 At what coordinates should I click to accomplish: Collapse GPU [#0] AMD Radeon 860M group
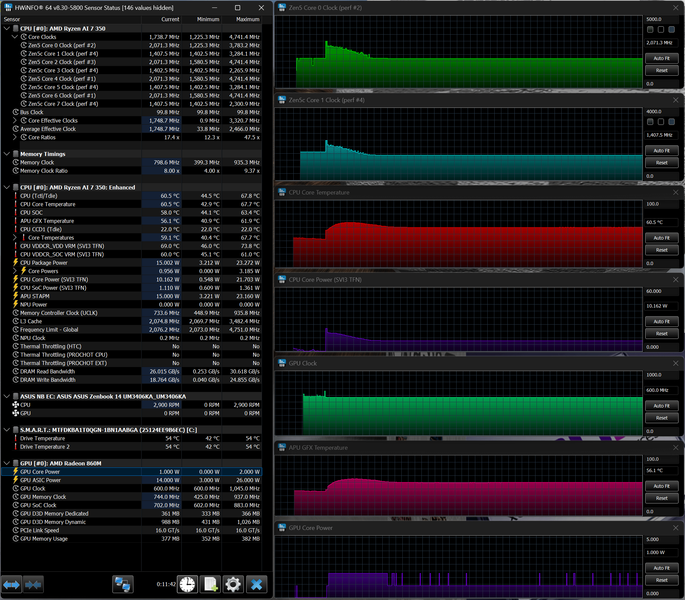[7, 463]
